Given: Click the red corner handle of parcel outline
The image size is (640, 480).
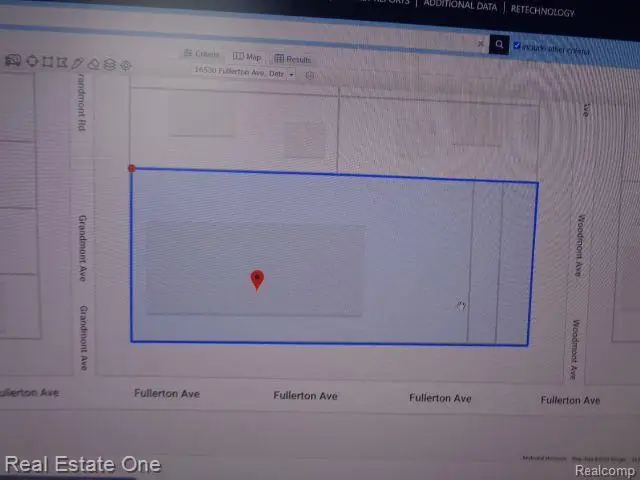Looking at the screenshot, I should point(132,168).
